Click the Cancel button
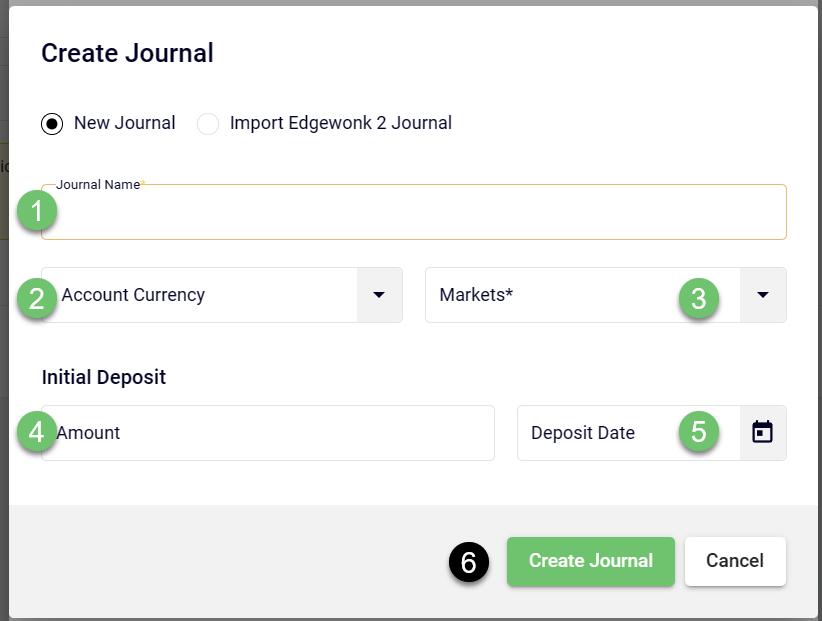 [735, 561]
